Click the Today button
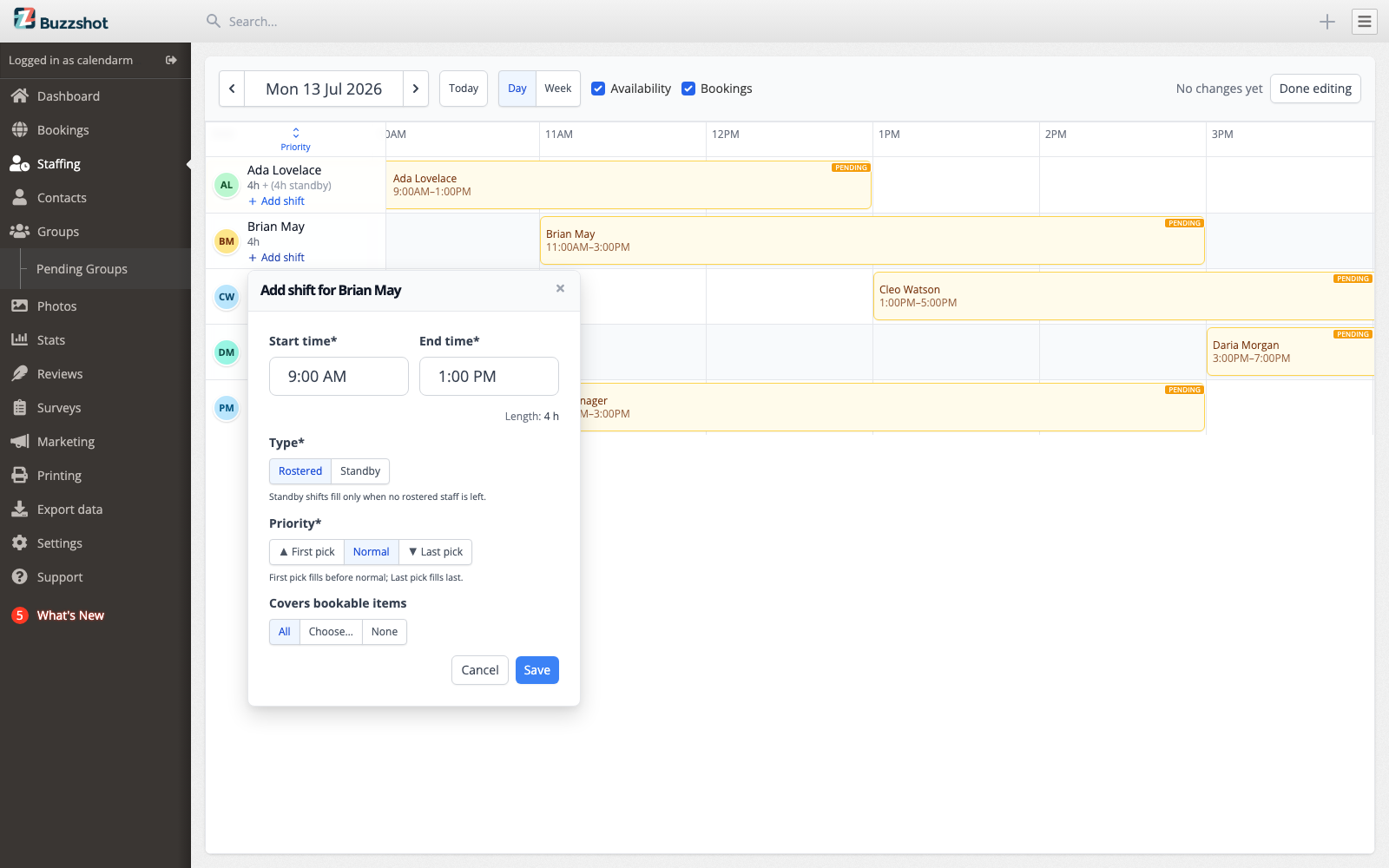The width and height of the screenshot is (1389, 868). [464, 89]
